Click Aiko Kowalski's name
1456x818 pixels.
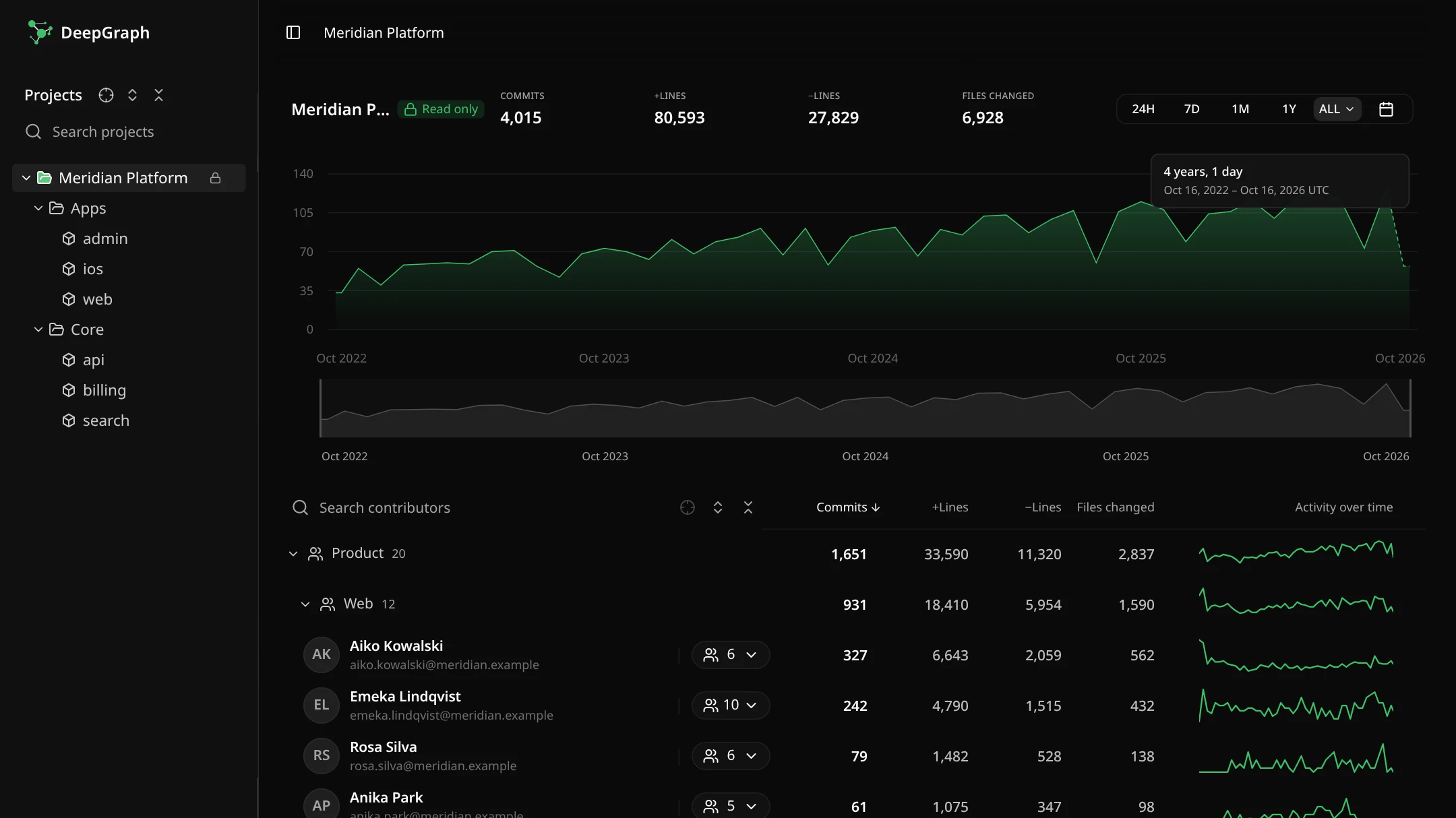[396, 646]
